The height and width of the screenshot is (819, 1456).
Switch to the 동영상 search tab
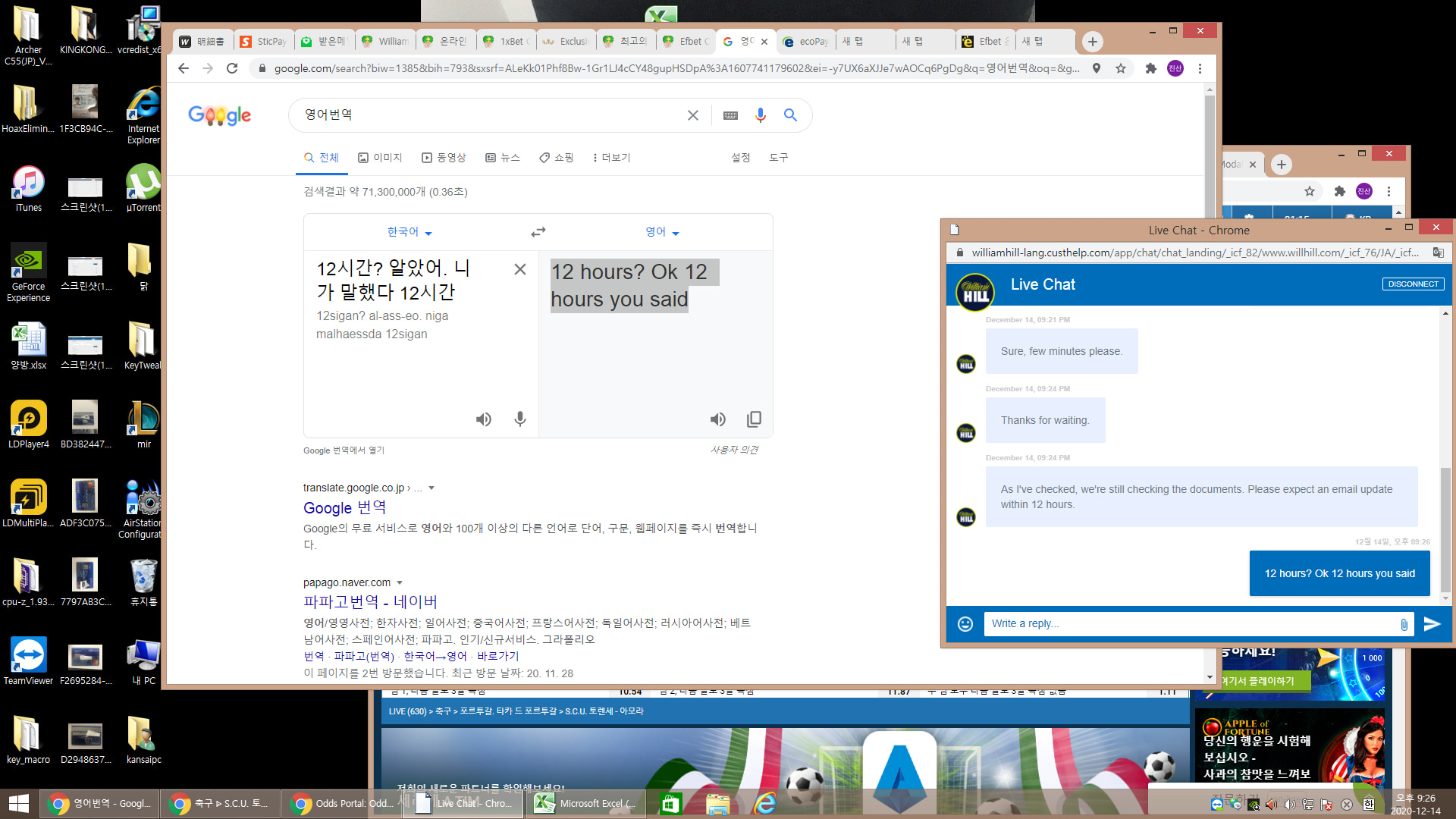[444, 158]
